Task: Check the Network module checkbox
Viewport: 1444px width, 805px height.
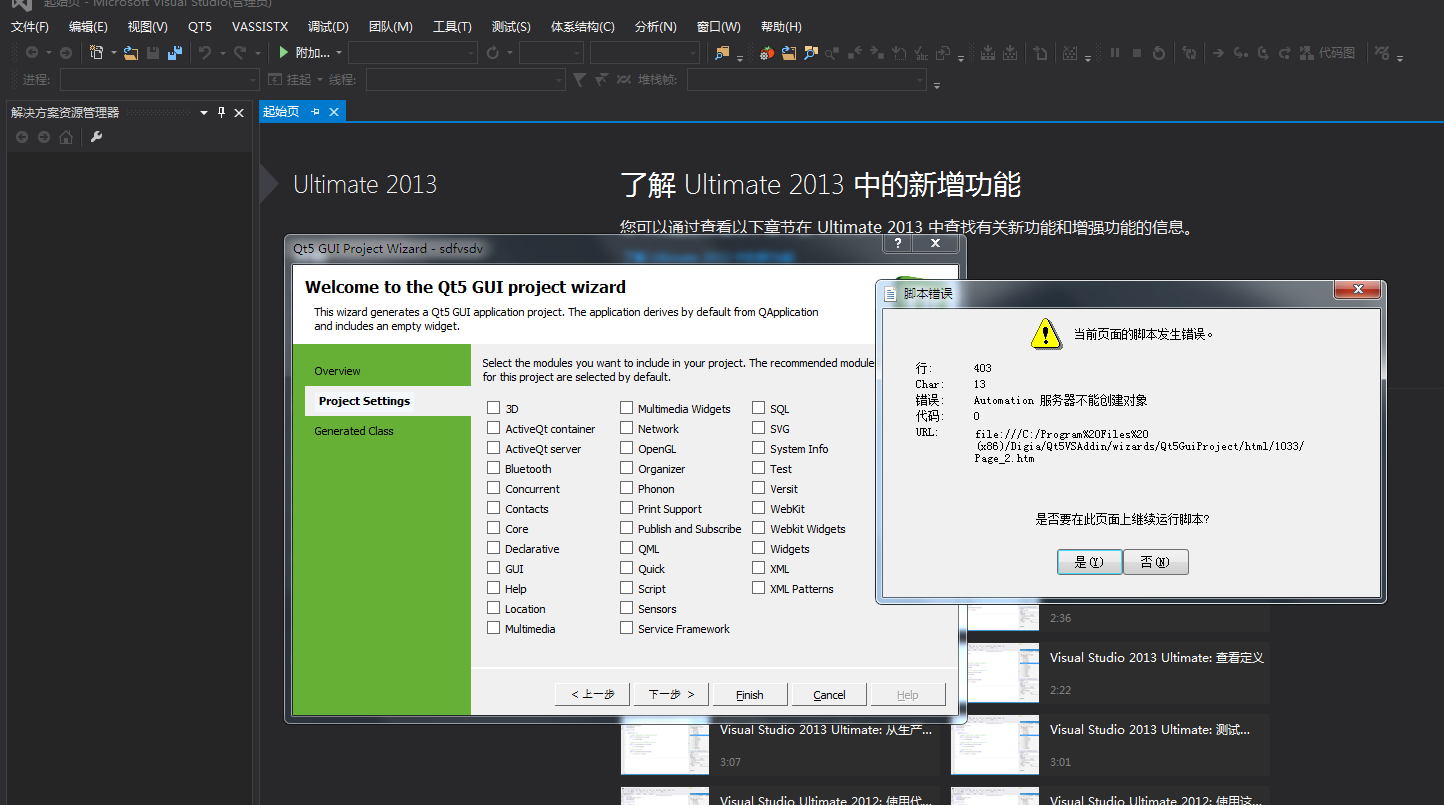Action: [x=626, y=428]
